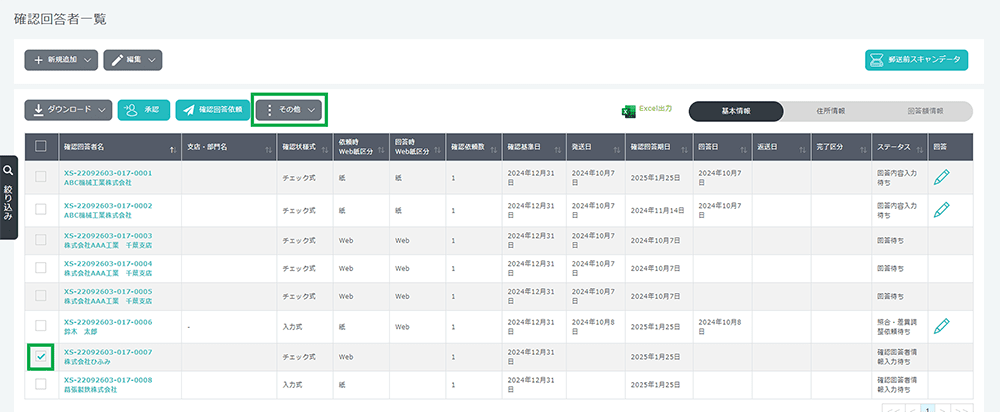Click the 郵送前スキャンデータ button
This screenshot has height=412, width=1000.
pyautogui.click(x=916, y=60)
